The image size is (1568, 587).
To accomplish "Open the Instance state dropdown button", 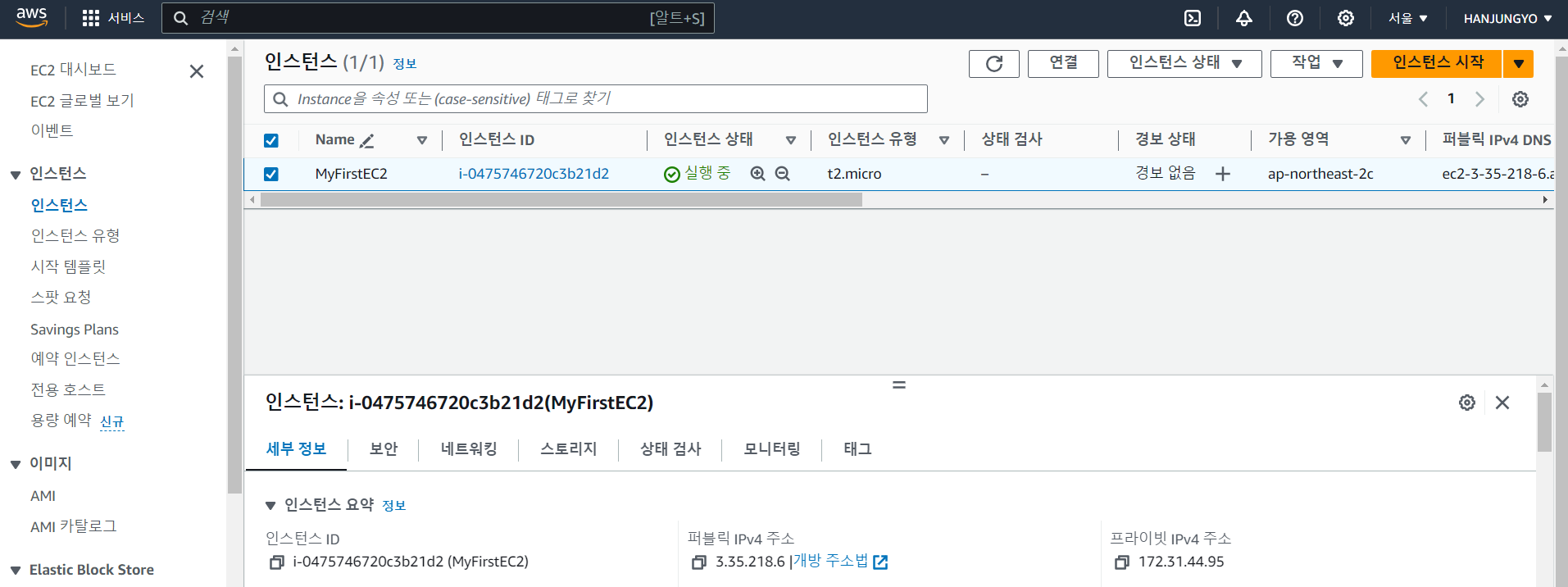I will (x=1184, y=64).
